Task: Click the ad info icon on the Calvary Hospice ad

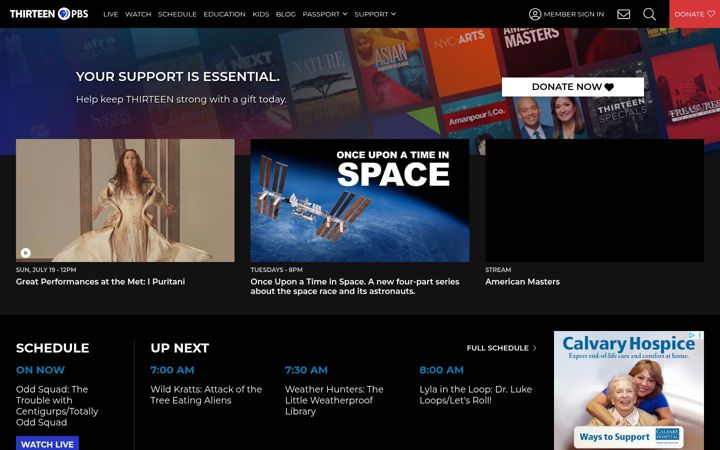Action: point(693,335)
